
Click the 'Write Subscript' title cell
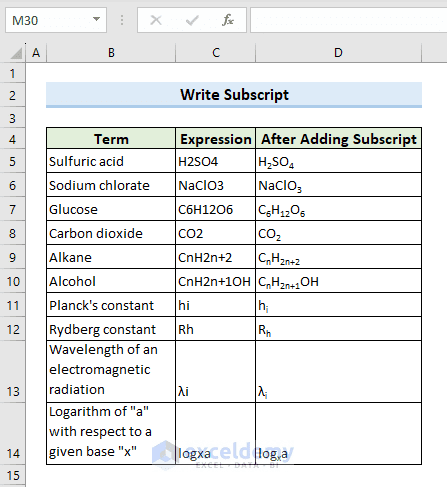point(234,95)
